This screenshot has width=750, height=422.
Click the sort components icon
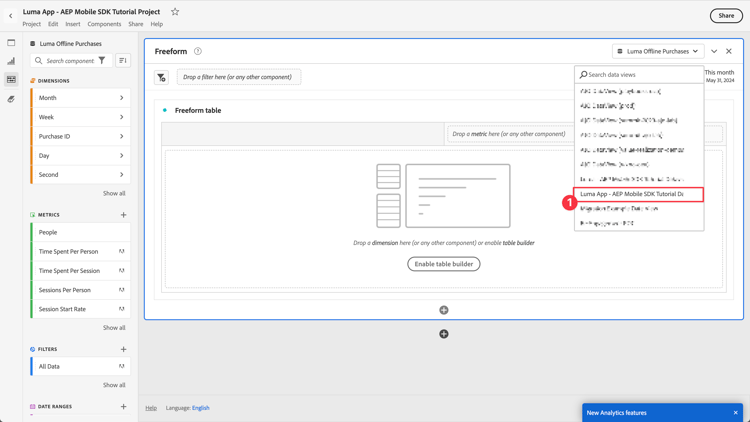[x=123, y=61]
